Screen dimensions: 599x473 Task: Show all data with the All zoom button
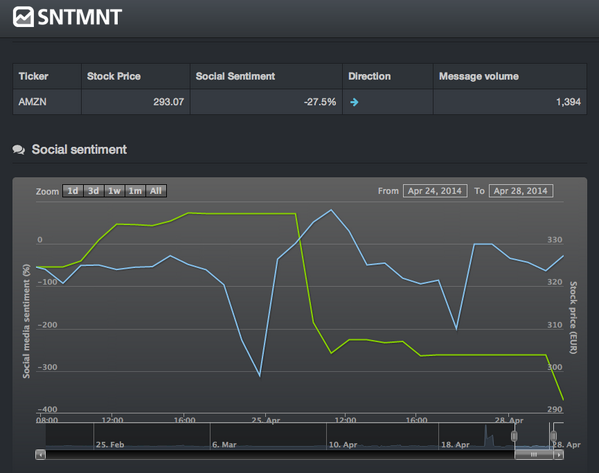tap(156, 191)
